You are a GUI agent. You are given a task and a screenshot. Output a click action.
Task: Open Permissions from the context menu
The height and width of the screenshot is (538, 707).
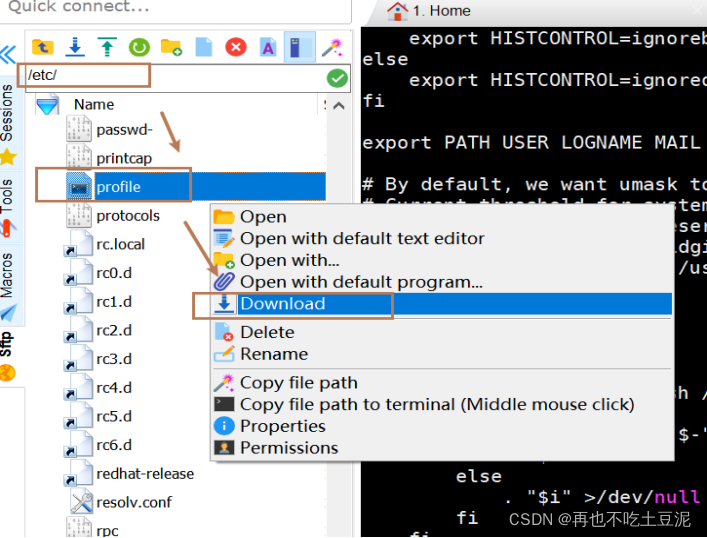442,448
